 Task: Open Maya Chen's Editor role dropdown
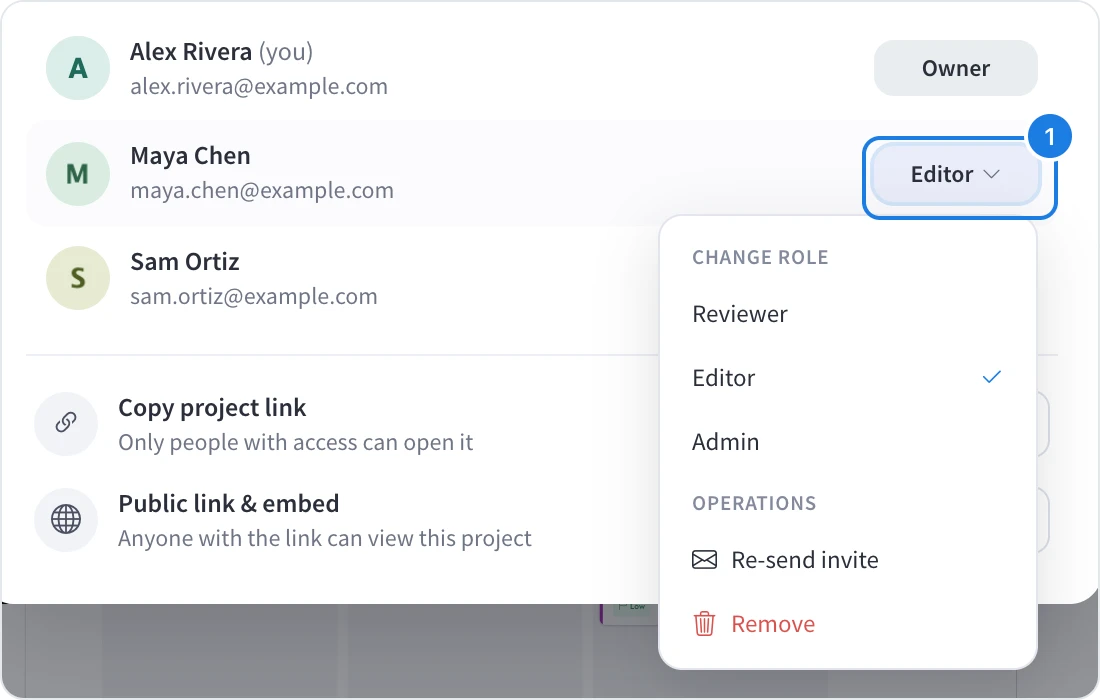(955, 174)
